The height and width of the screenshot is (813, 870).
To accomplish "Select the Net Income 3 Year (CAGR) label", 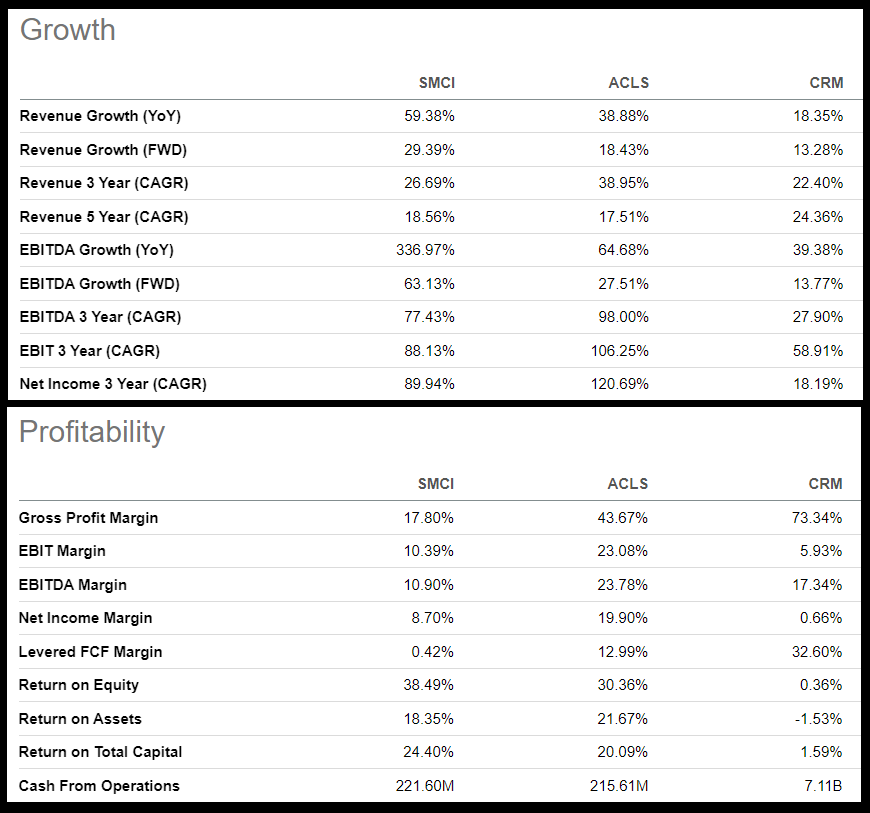I will [113, 384].
